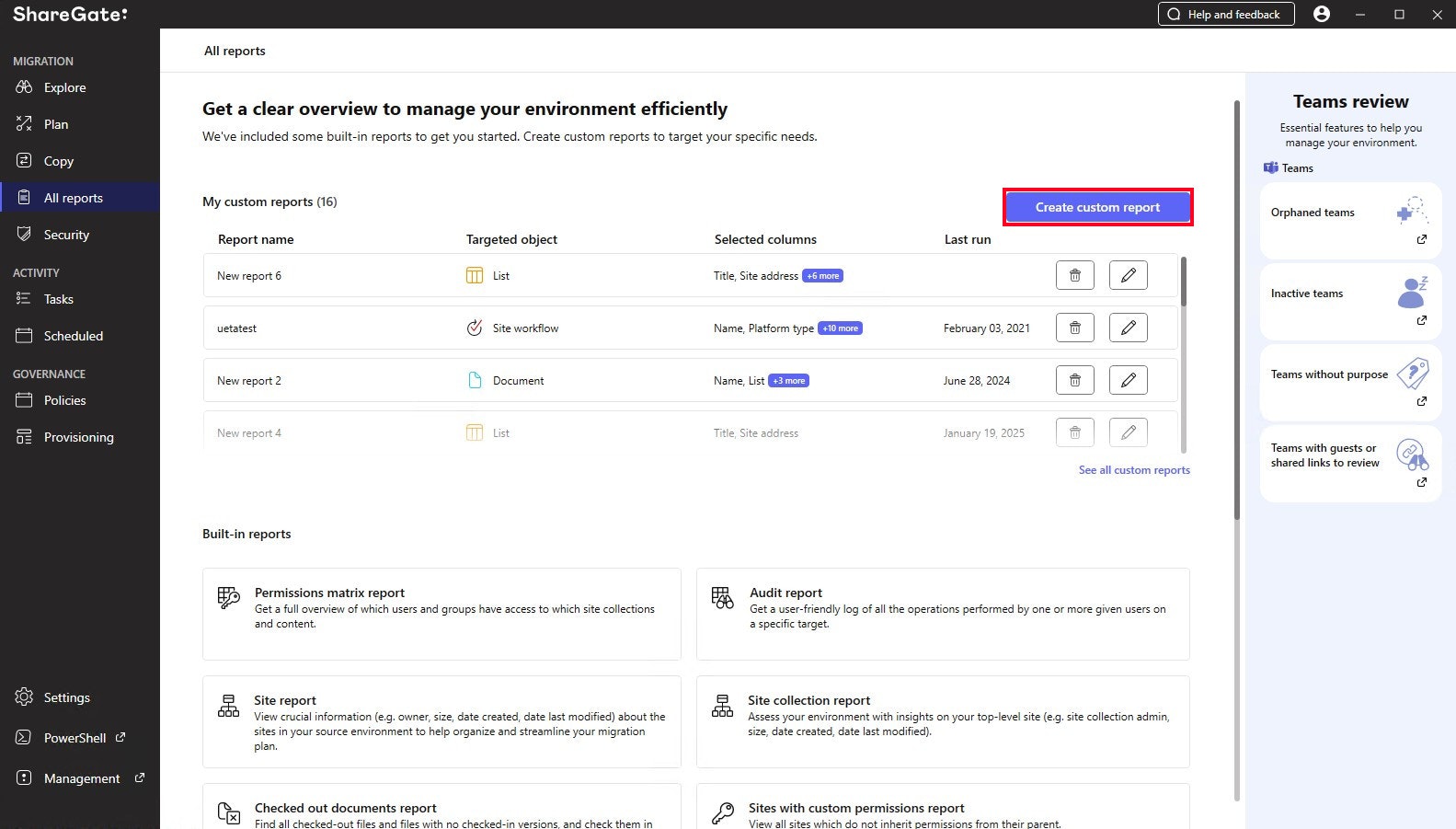
Task: Click the Permissions matrix report icon
Action: [228, 598]
